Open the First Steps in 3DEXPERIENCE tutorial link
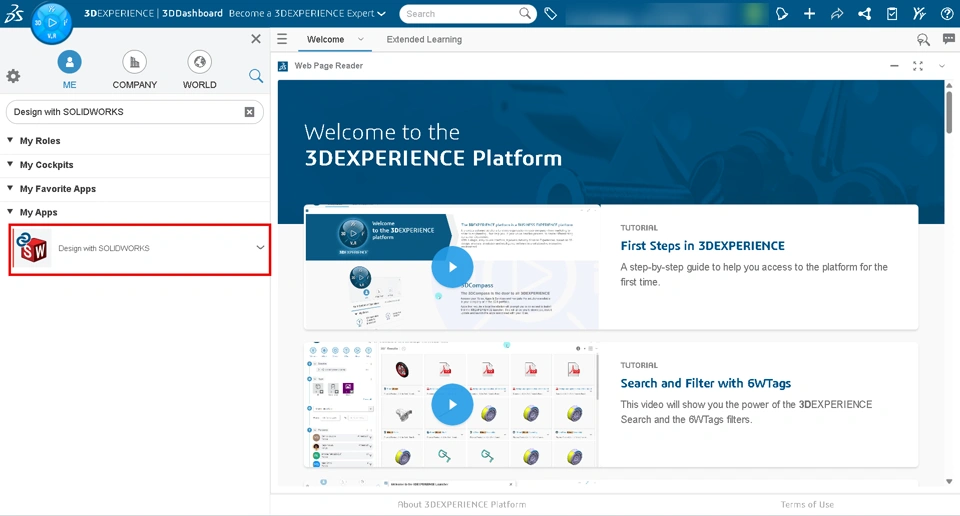This screenshot has width=960, height=516. click(702, 246)
